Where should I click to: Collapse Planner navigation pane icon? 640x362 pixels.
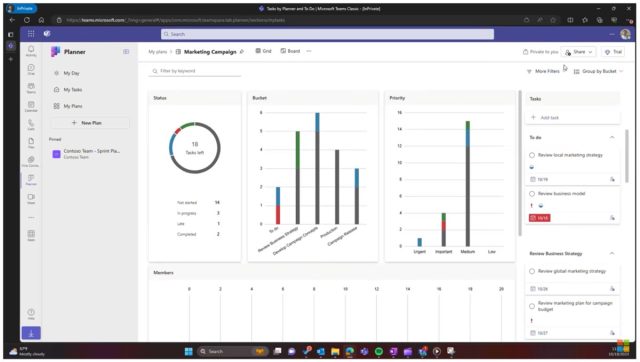pos(126,52)
